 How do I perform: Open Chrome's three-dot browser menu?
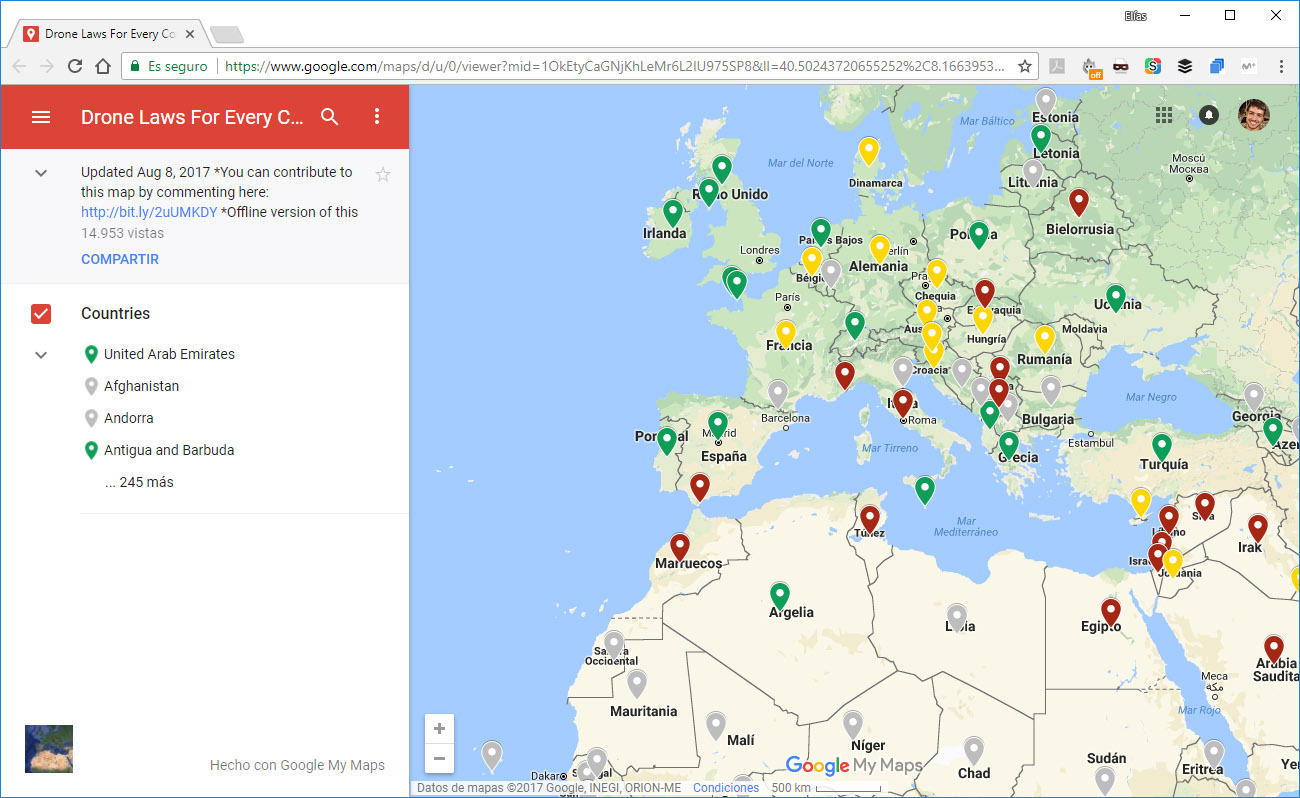click(x=1283, y=65)
